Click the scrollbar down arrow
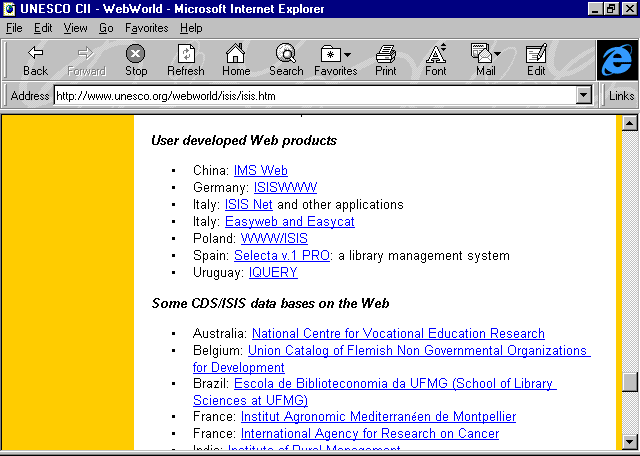Image resolution: width=640 pixels, height=456 pixels. click(x=630, y=441)
